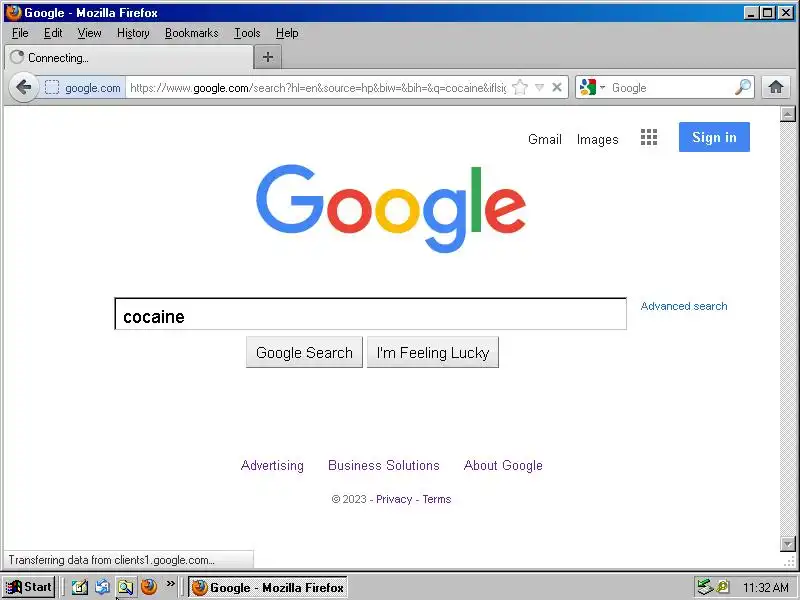Focus the search box containing cocaine

point(370,314)
